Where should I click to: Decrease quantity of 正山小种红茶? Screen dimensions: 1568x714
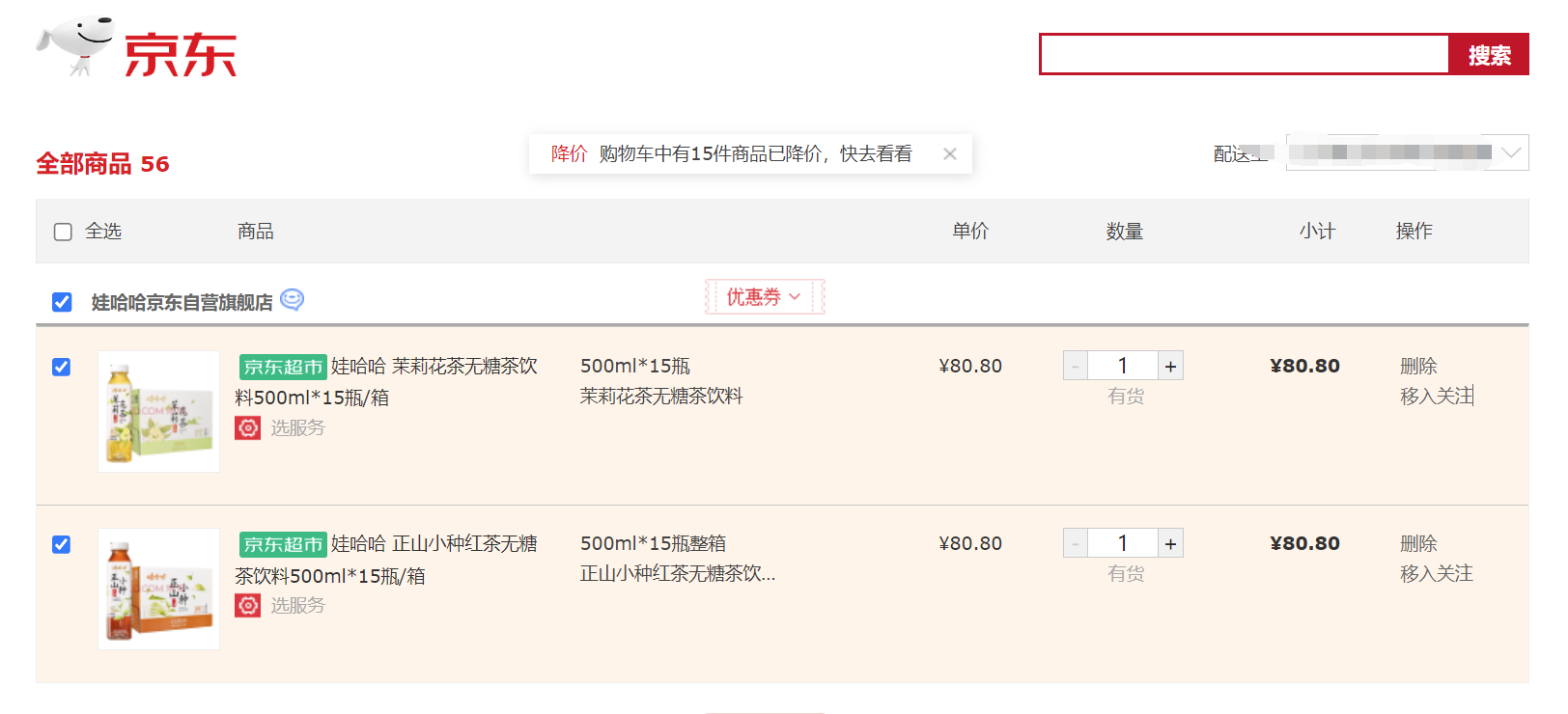[1076, 543]
